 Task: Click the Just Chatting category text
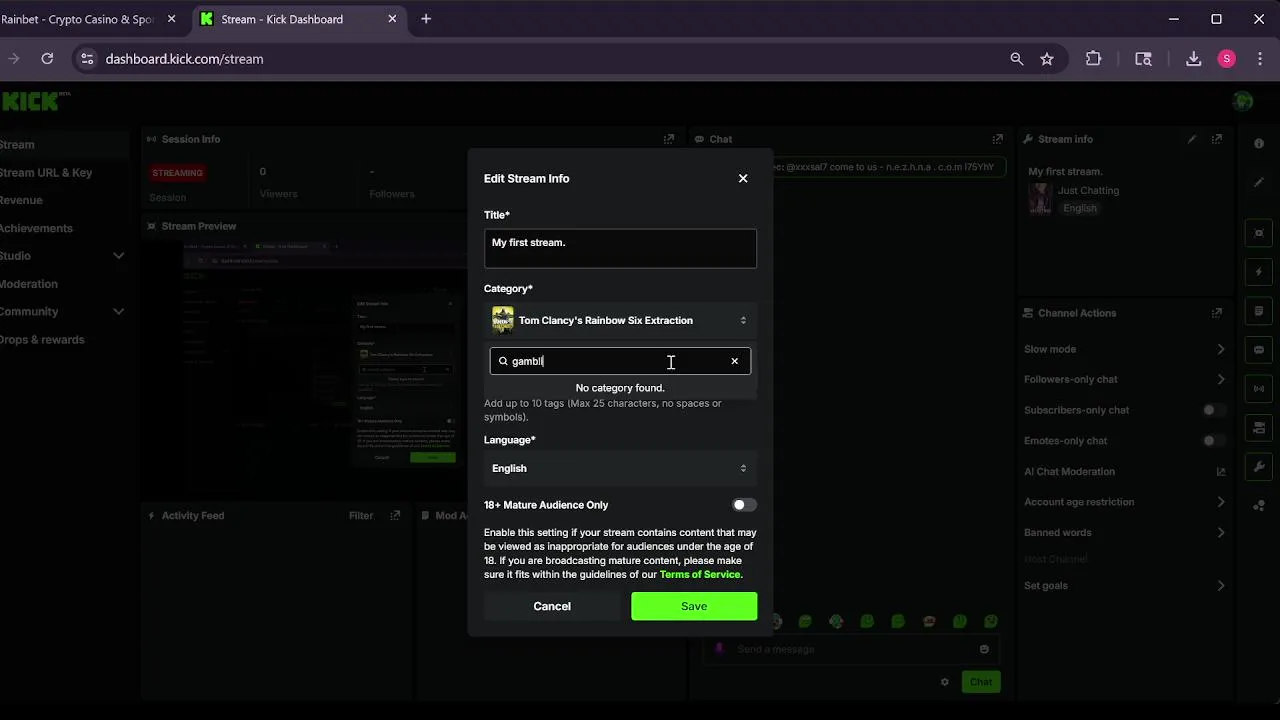click(x=1088, y=190)
